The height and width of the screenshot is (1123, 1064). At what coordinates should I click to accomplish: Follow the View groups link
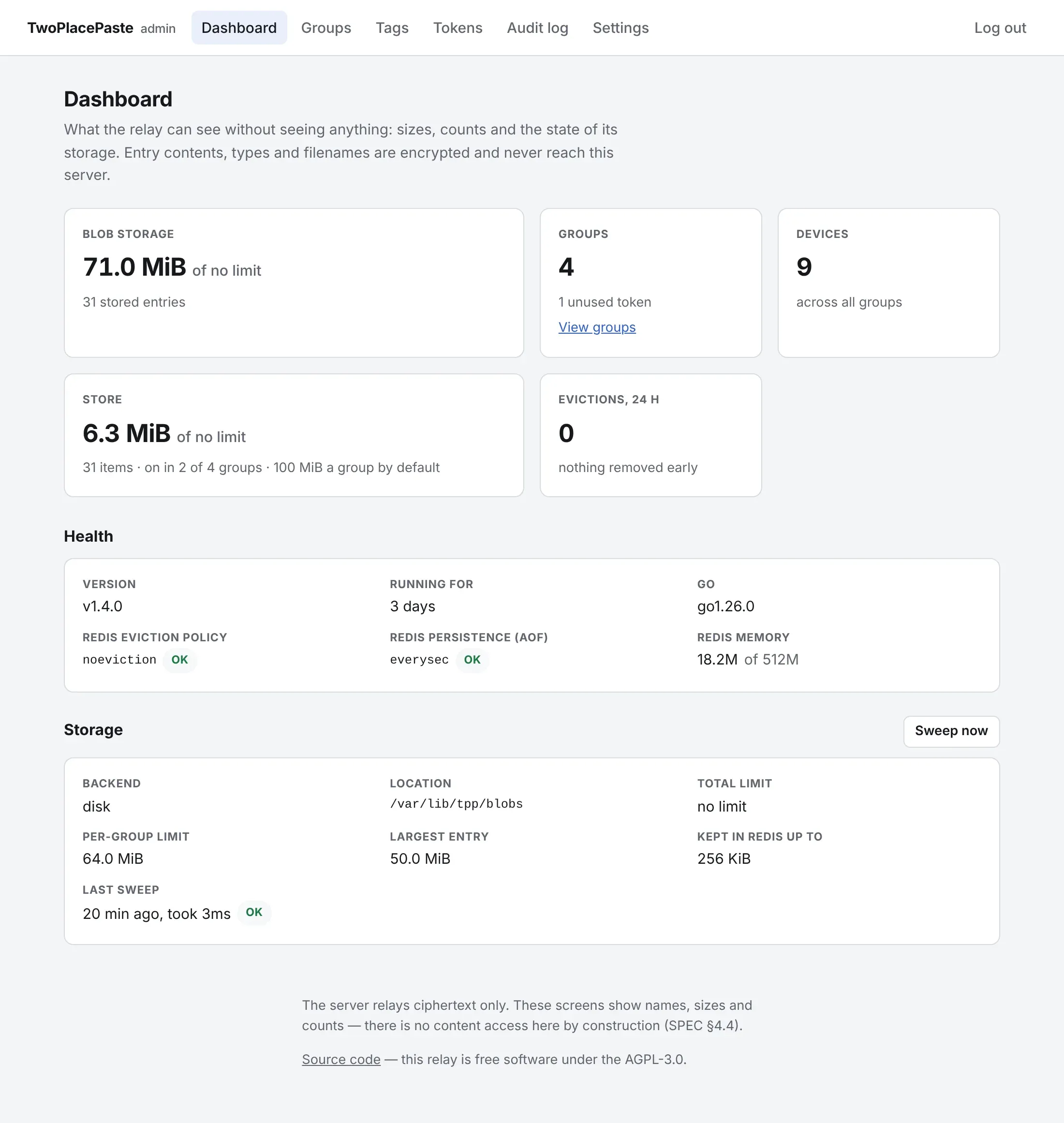point(597,327)
